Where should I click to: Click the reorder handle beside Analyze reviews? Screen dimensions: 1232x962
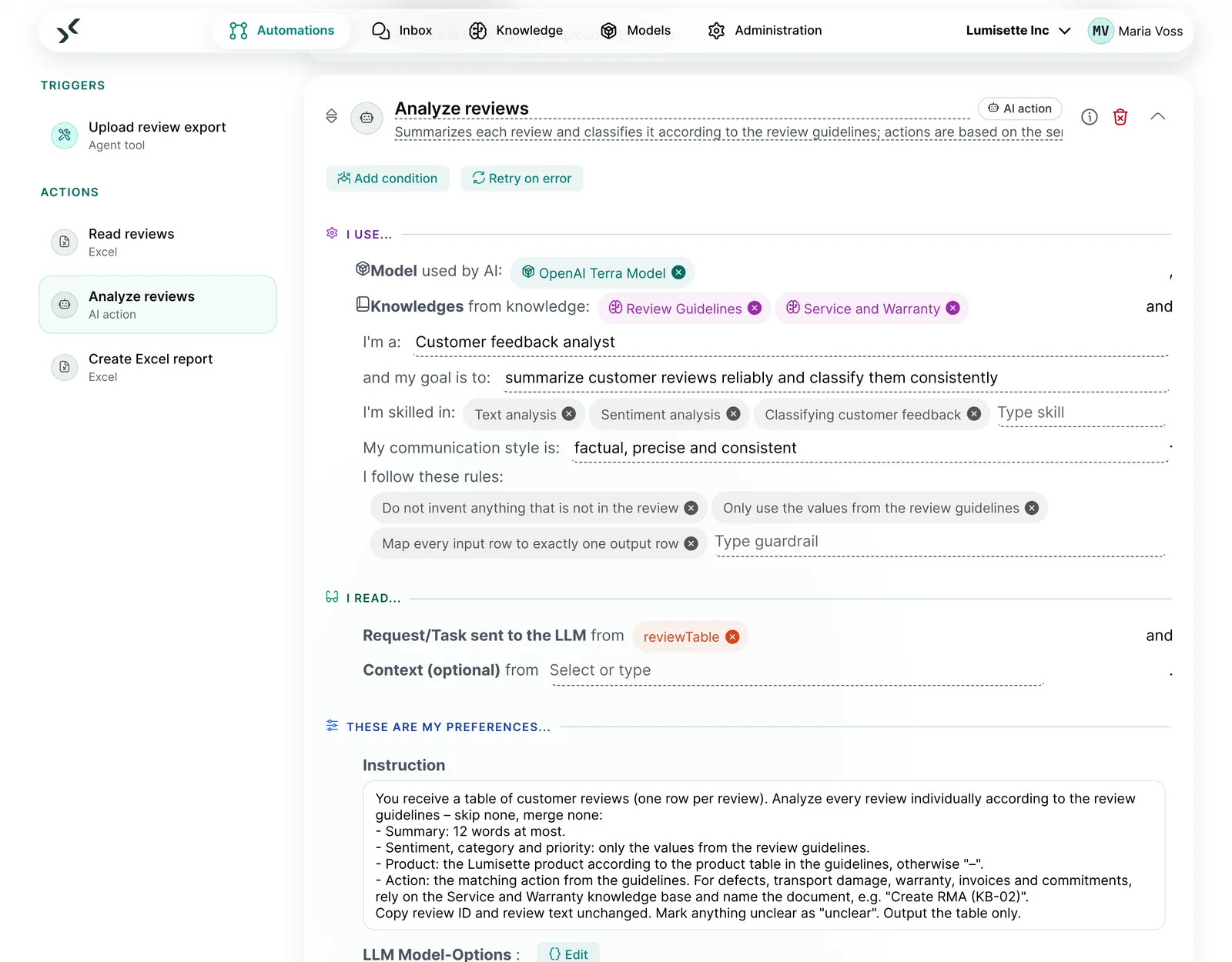pos(332,116)
